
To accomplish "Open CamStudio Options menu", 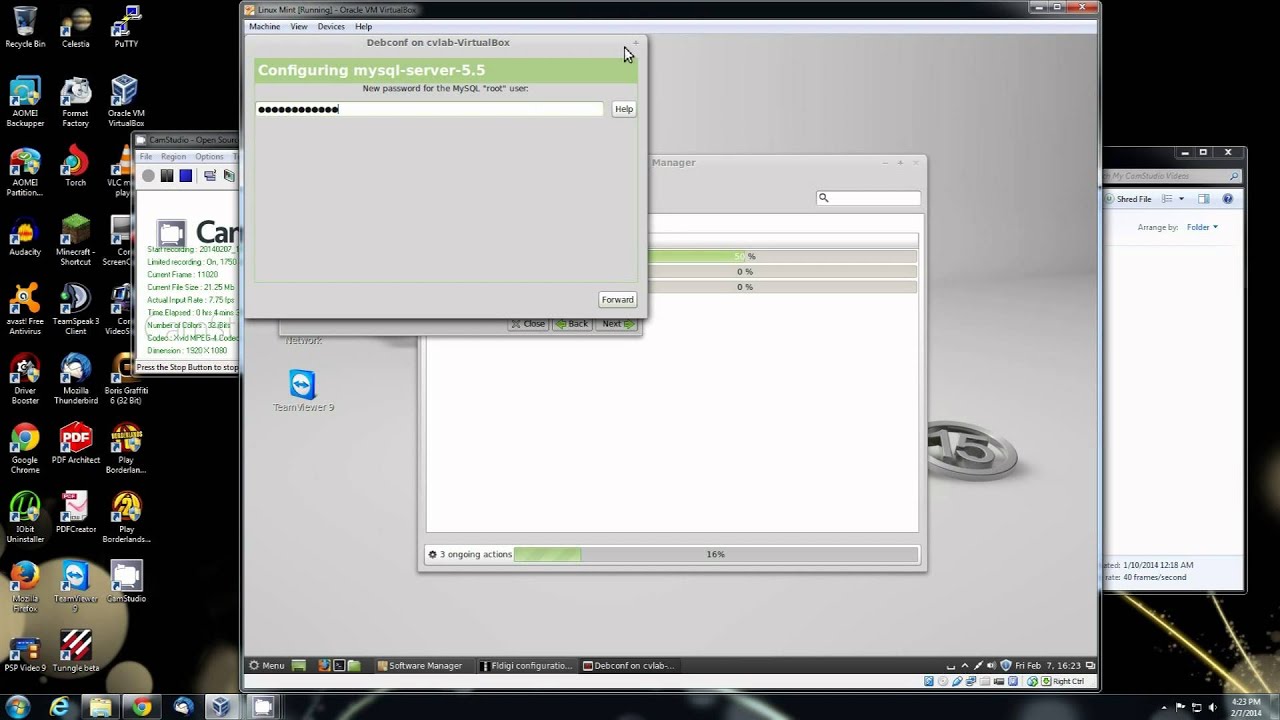I will pos(209,157).
